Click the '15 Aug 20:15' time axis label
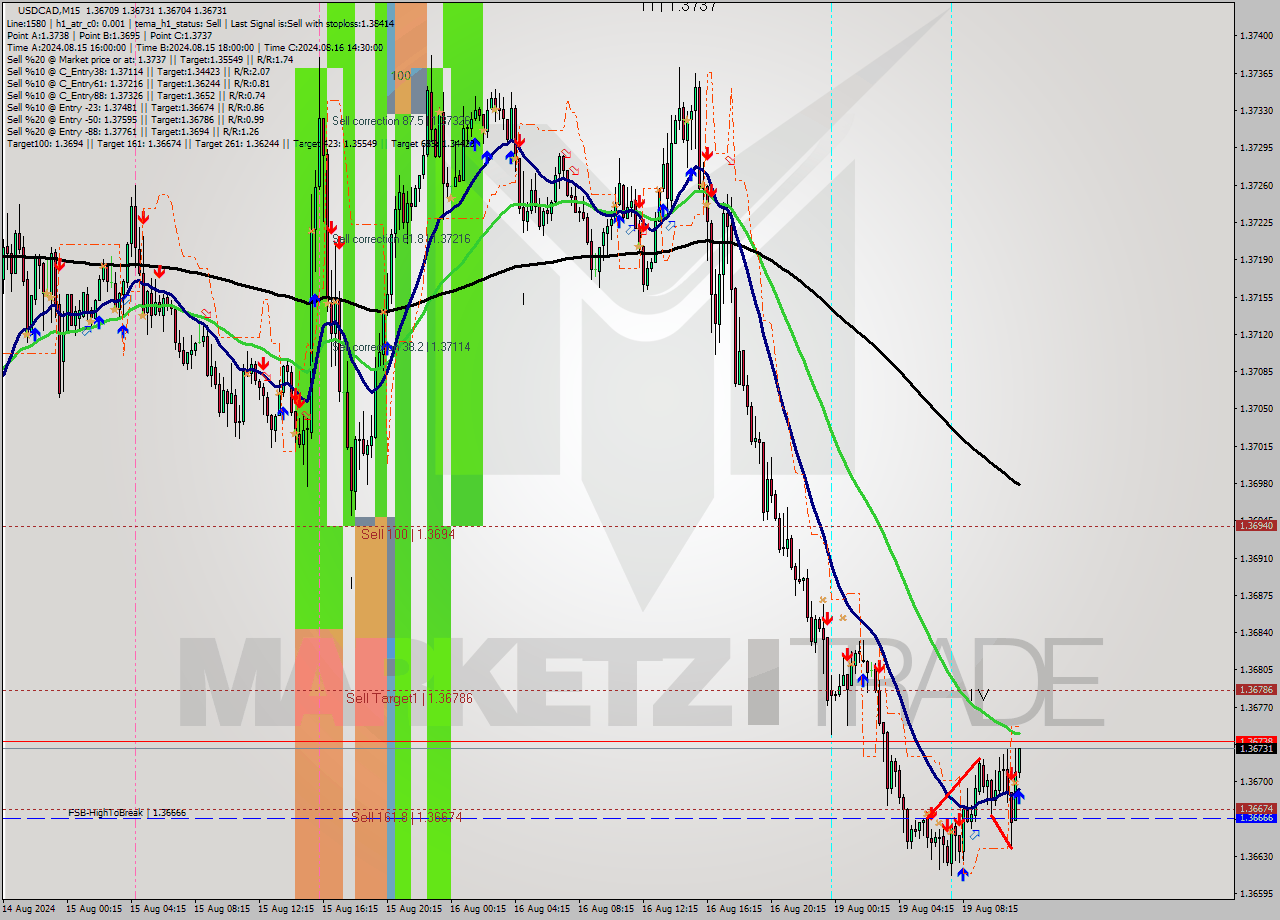The image size is (1280, 920). [414, 910]
